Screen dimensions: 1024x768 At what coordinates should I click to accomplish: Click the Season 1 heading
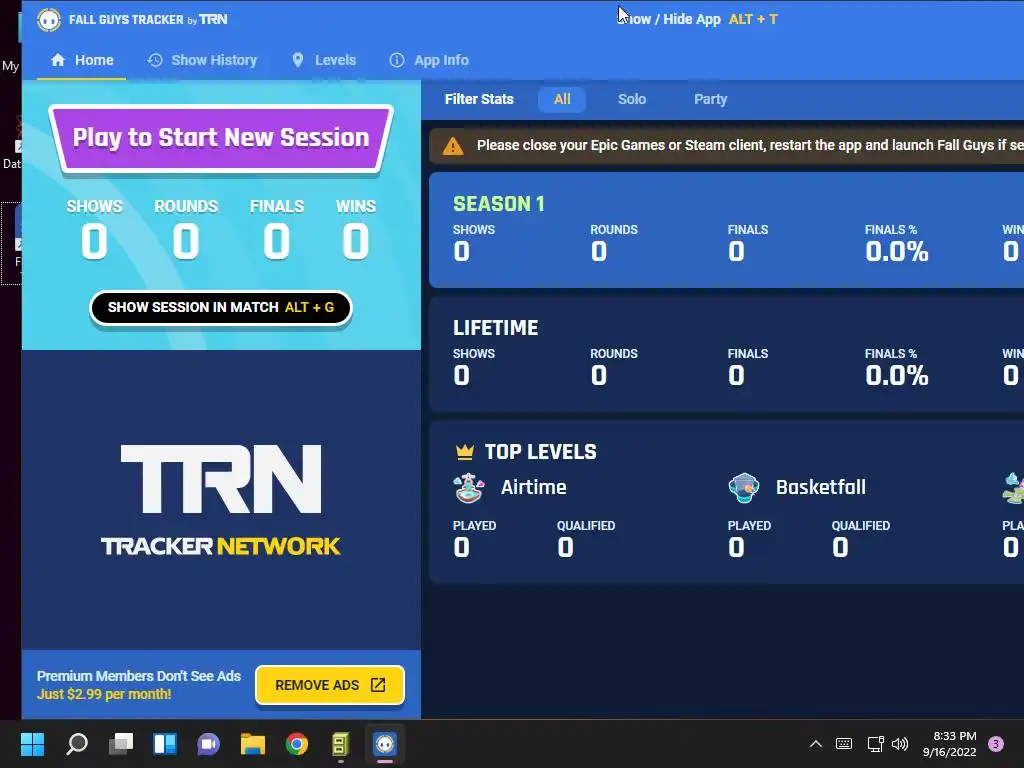(x=499, y=204)
